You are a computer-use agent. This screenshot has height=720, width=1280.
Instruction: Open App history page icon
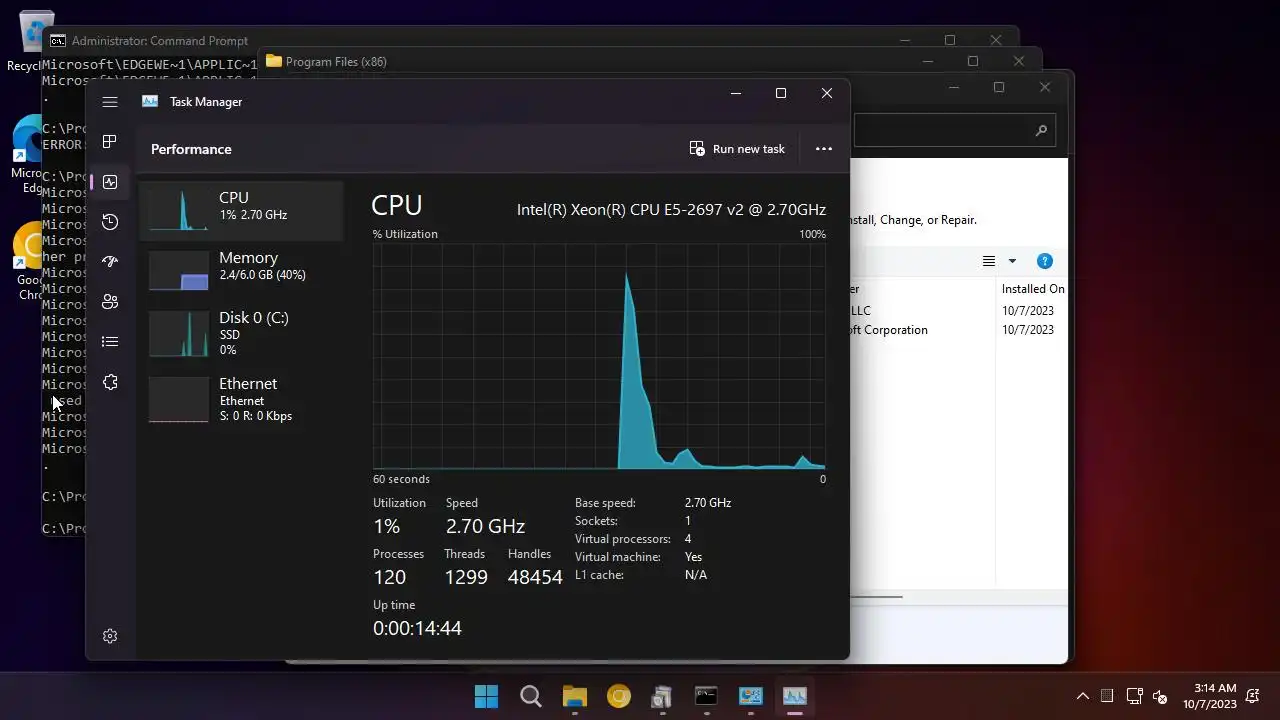(x=110, y=222)
